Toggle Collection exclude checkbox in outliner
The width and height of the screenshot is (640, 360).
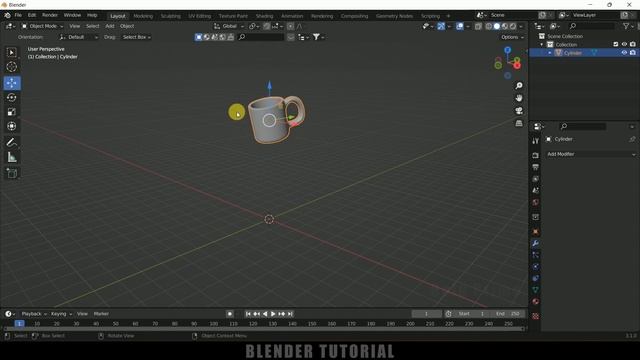tap(616, 44)
